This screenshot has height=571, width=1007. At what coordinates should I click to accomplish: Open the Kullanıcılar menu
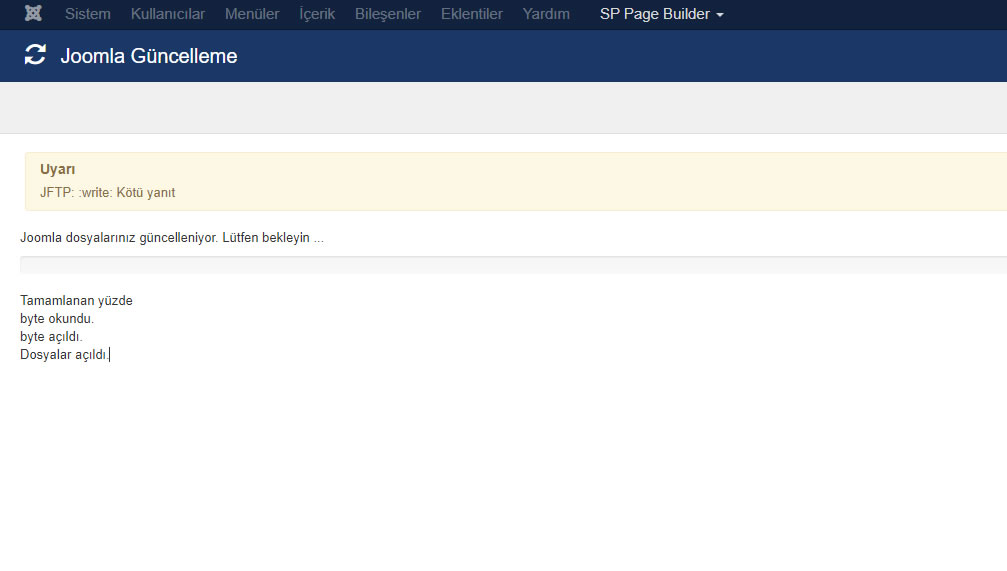tap(168, 14)
